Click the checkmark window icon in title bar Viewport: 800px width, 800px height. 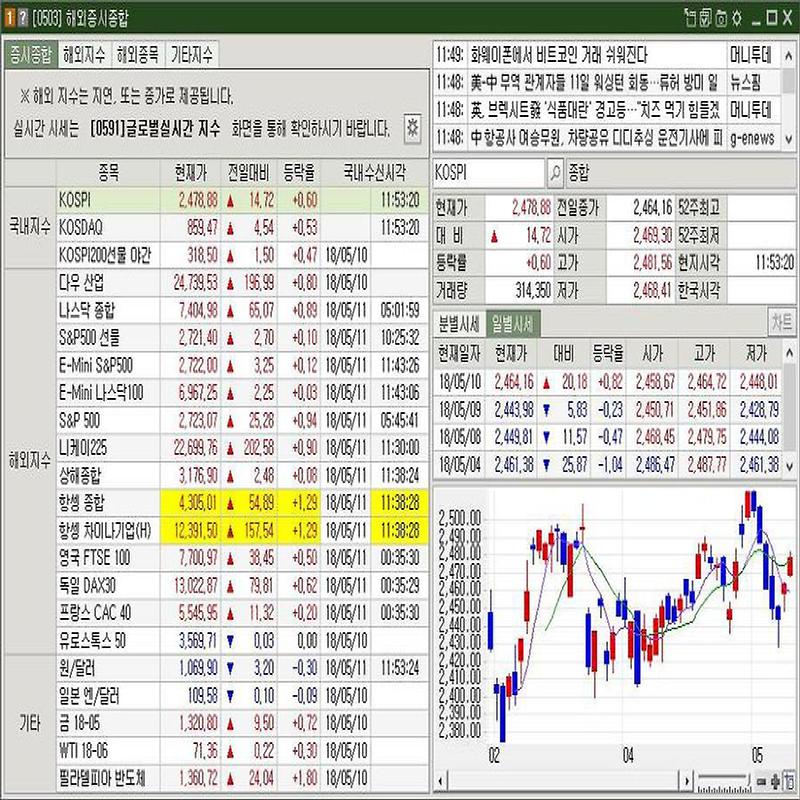point(705,18)
